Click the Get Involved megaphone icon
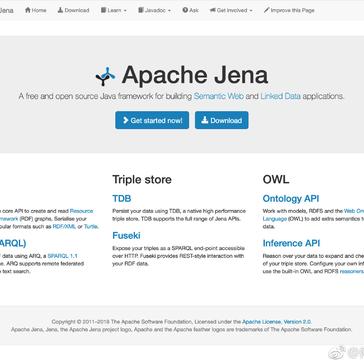This screenshot has width=364, height=364. 212,10
